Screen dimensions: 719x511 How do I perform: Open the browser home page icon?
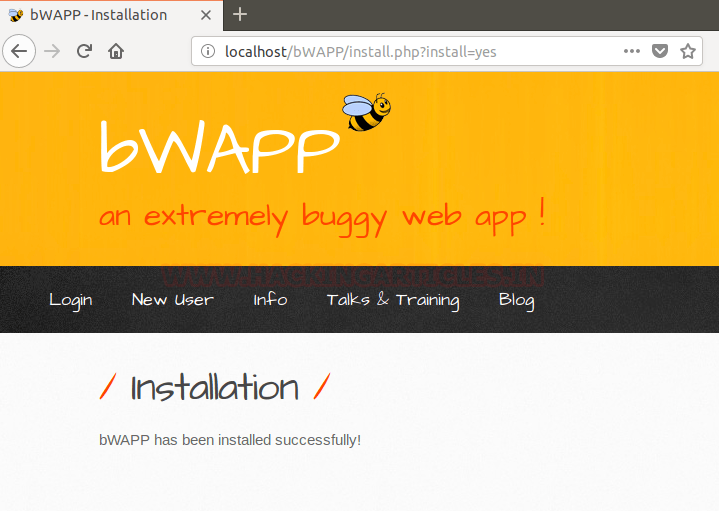(116, 51)
